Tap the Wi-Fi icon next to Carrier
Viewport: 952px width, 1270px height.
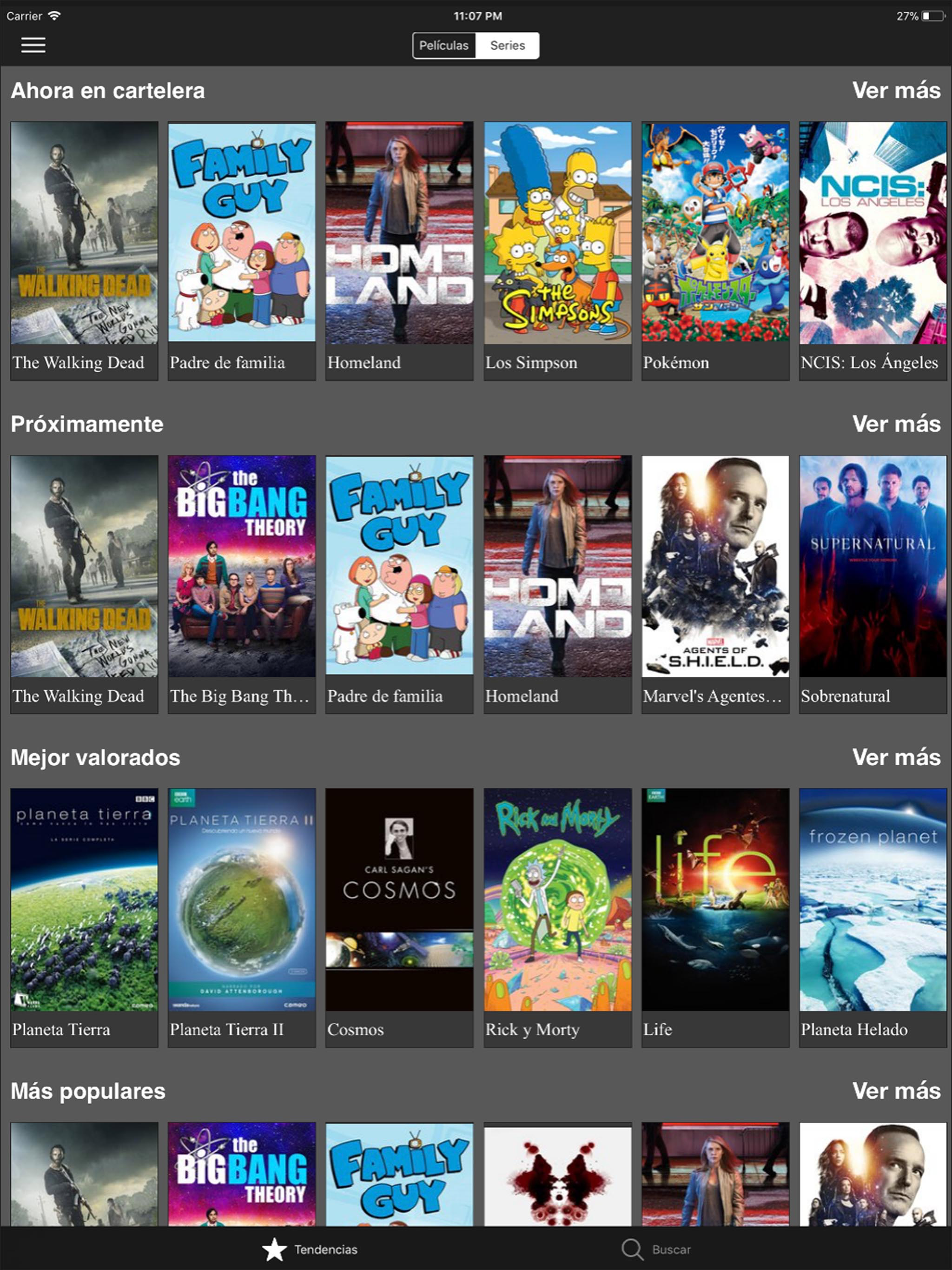[54, 15]
